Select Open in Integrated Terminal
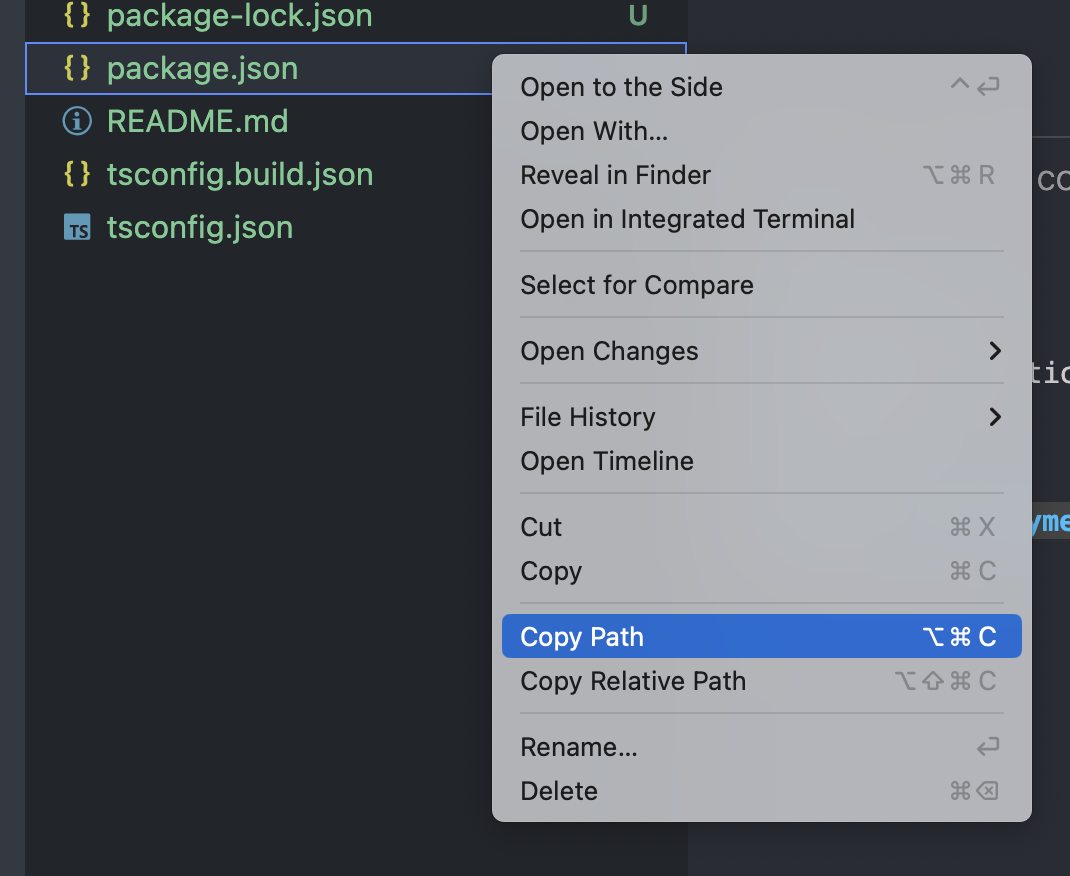This screenshot has height=876, width=1070. pyautogui.click(x=687, y=219)
